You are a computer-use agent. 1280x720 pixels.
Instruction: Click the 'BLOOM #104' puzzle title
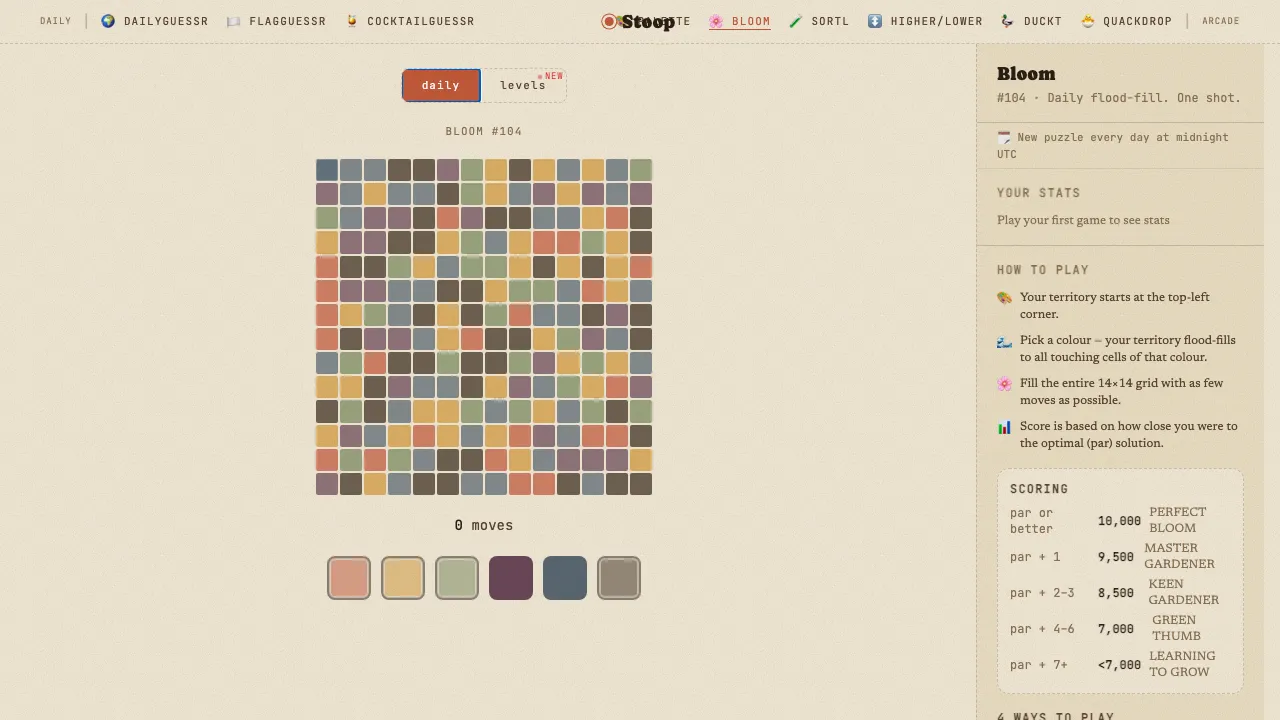click(x=484, y=131)
